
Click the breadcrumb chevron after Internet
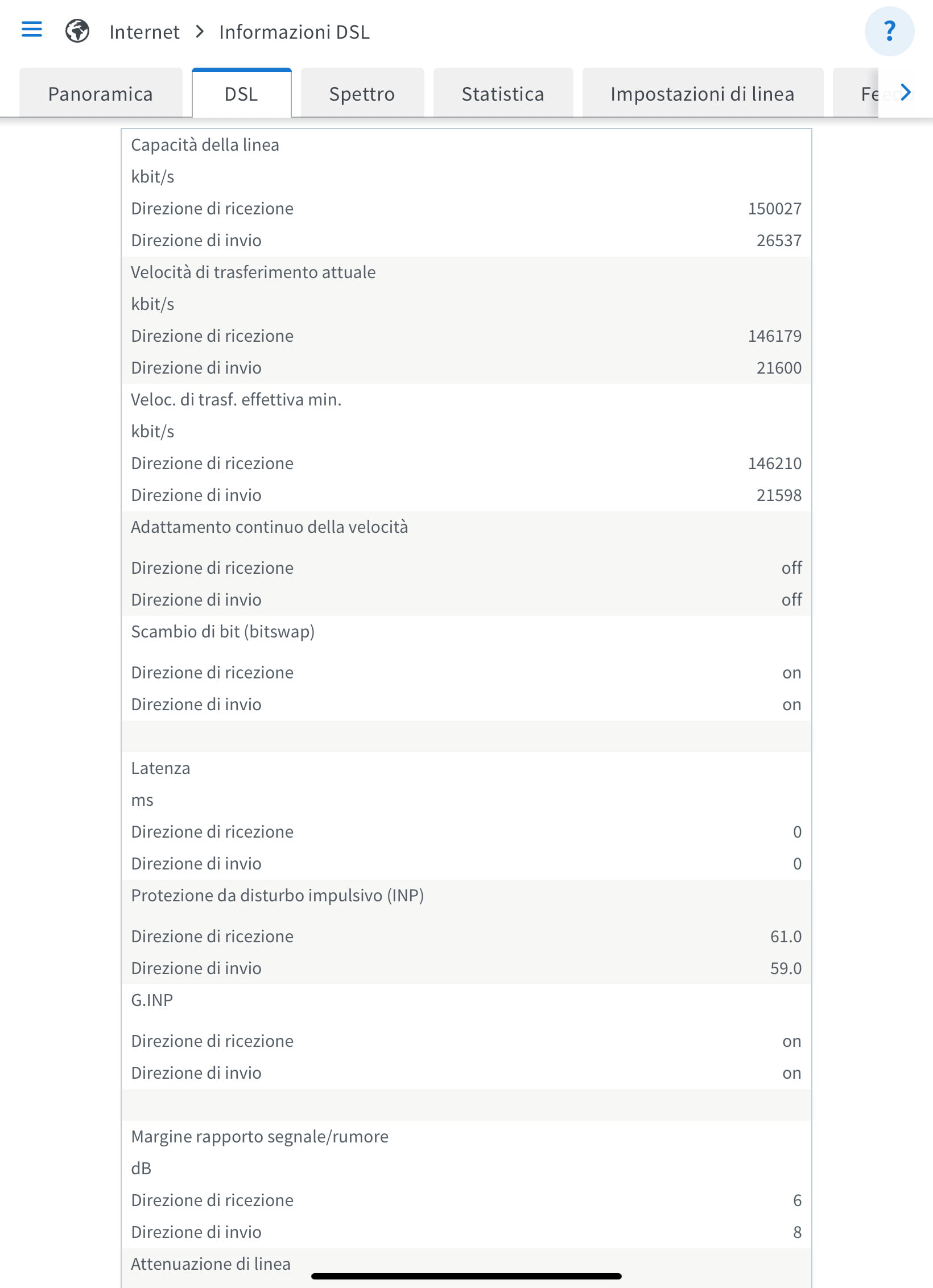tap(200, 31)
